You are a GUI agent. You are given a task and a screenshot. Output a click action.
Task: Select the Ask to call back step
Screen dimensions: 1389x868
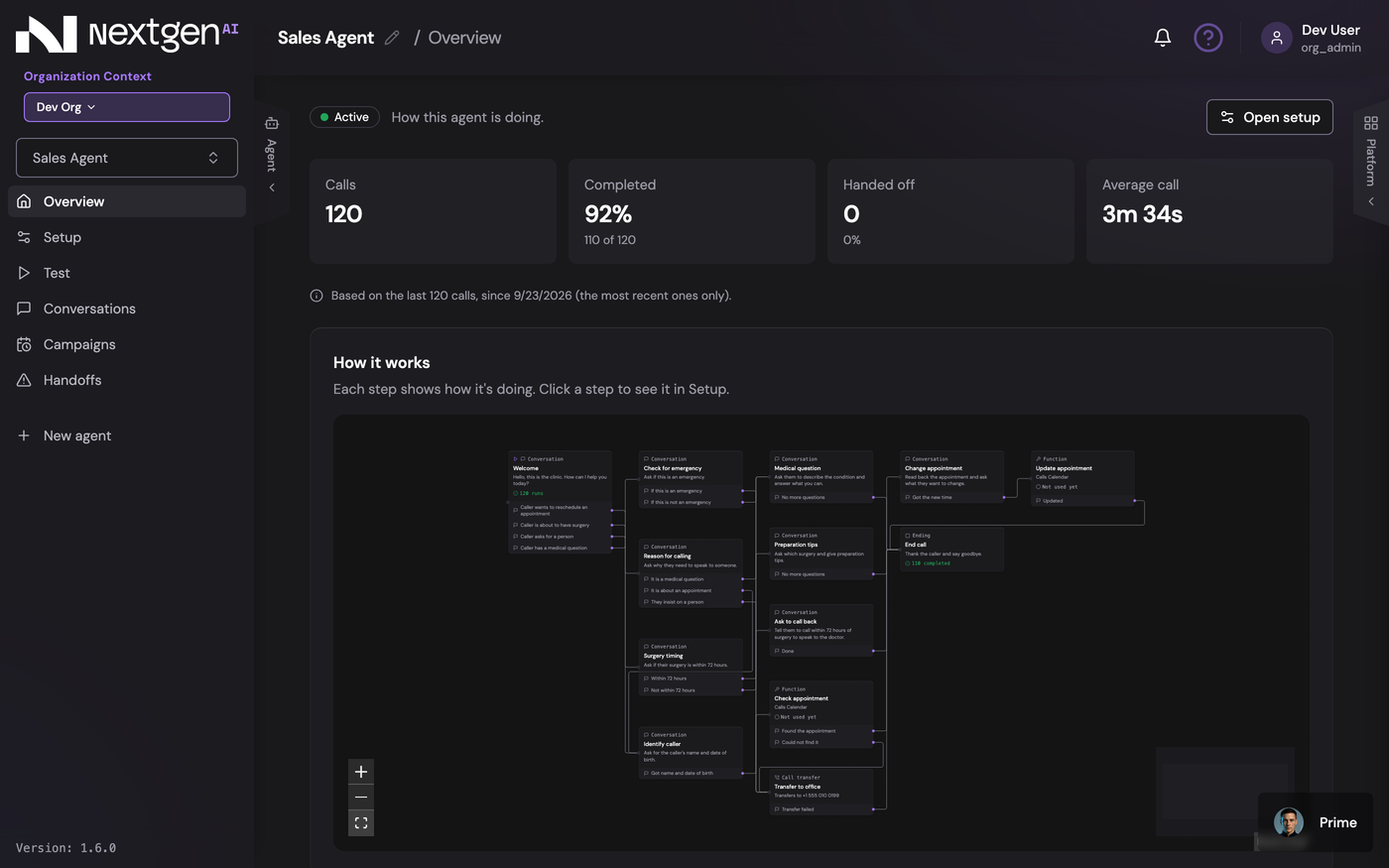(821, 631)
